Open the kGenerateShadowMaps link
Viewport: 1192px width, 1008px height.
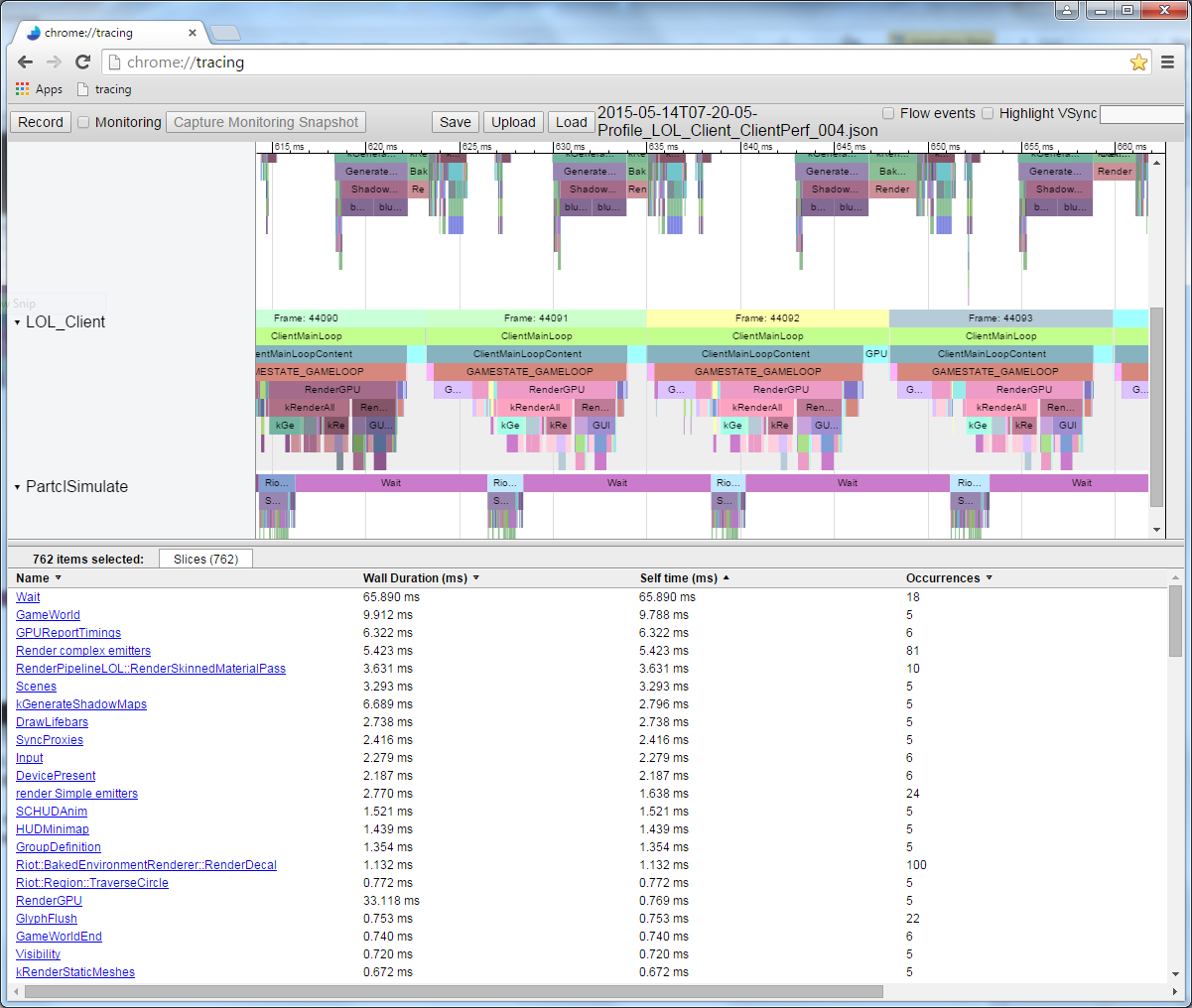click(81, 704)
